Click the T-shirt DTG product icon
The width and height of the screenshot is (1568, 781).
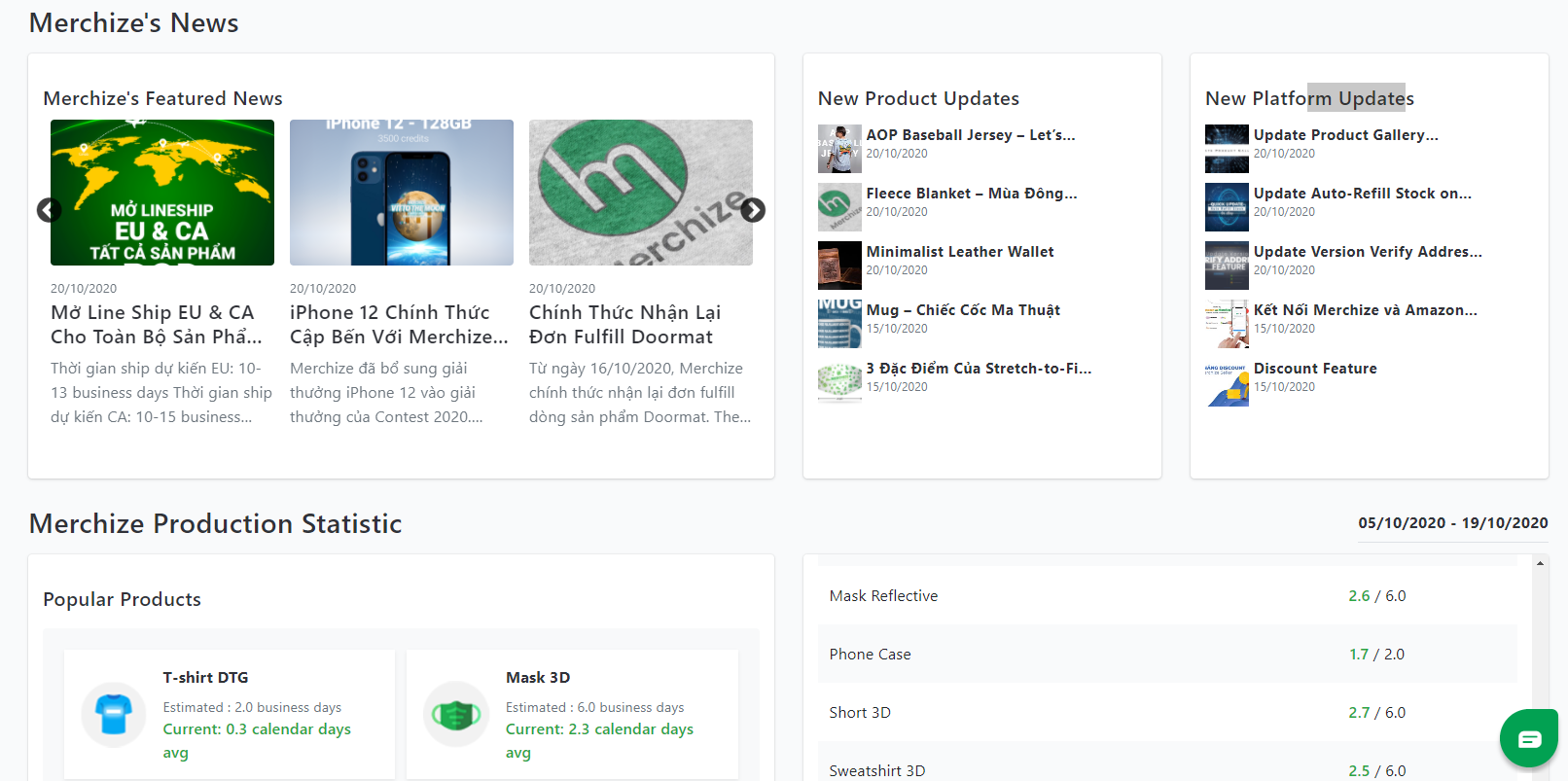point(114,715)
